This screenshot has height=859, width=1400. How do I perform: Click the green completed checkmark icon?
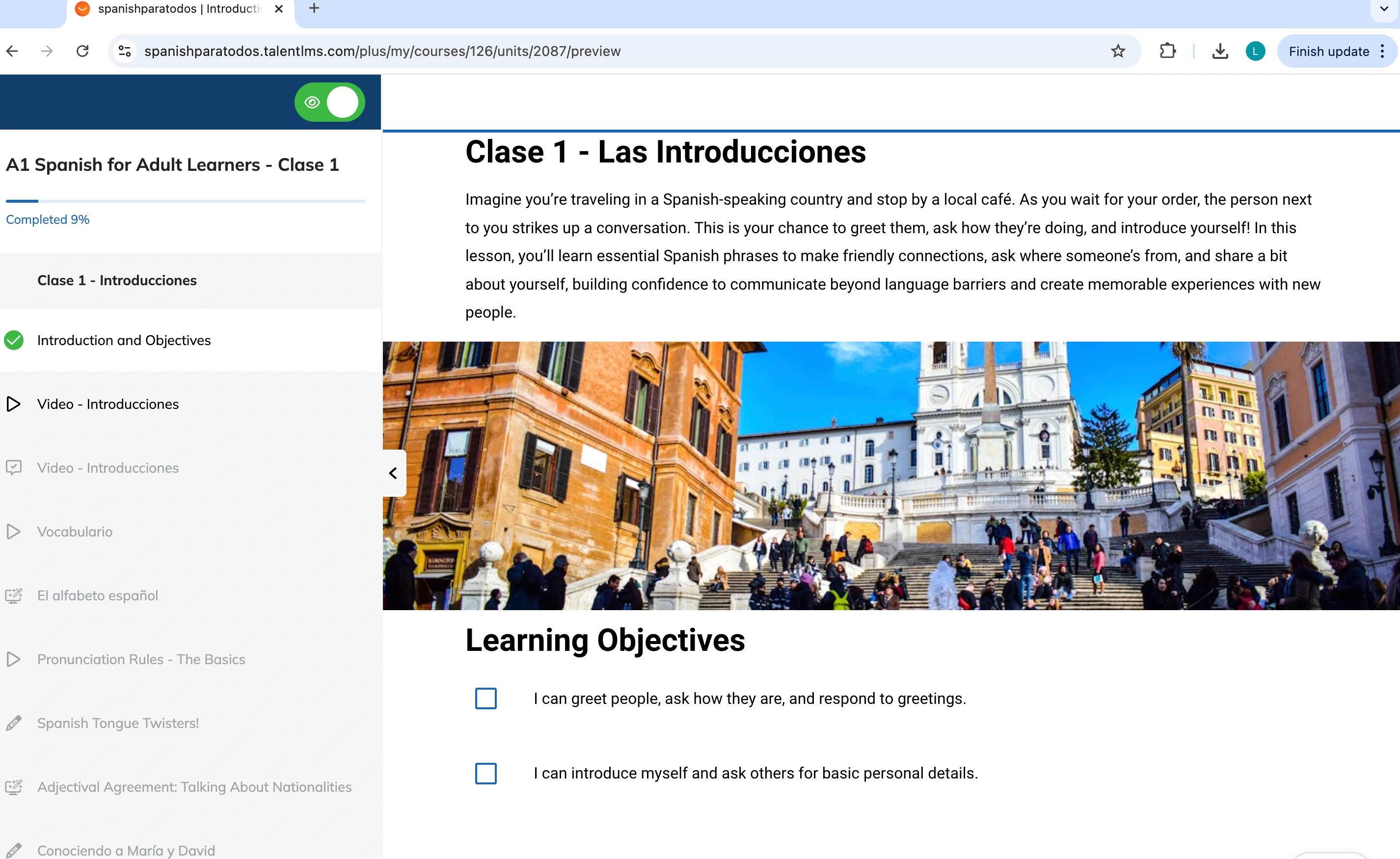tap(14, 340)
